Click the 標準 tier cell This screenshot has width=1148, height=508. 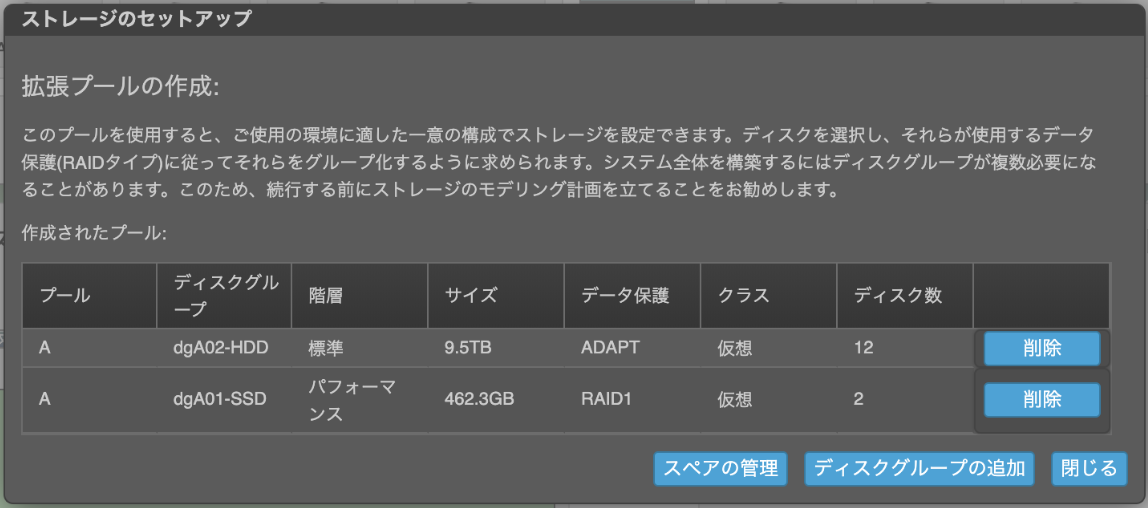point(359,348)
